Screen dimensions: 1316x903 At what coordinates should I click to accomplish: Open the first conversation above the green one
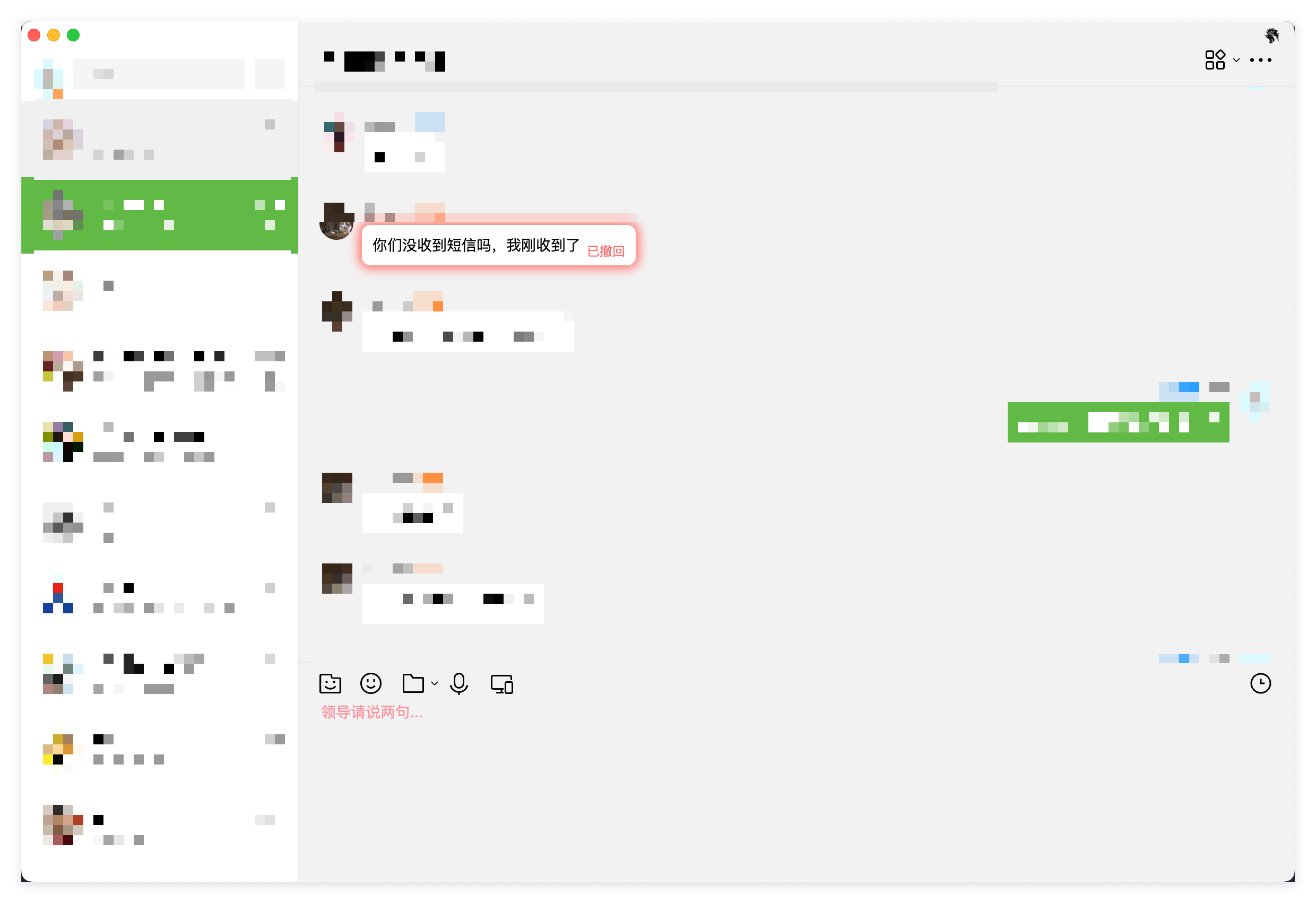(160, 140)
